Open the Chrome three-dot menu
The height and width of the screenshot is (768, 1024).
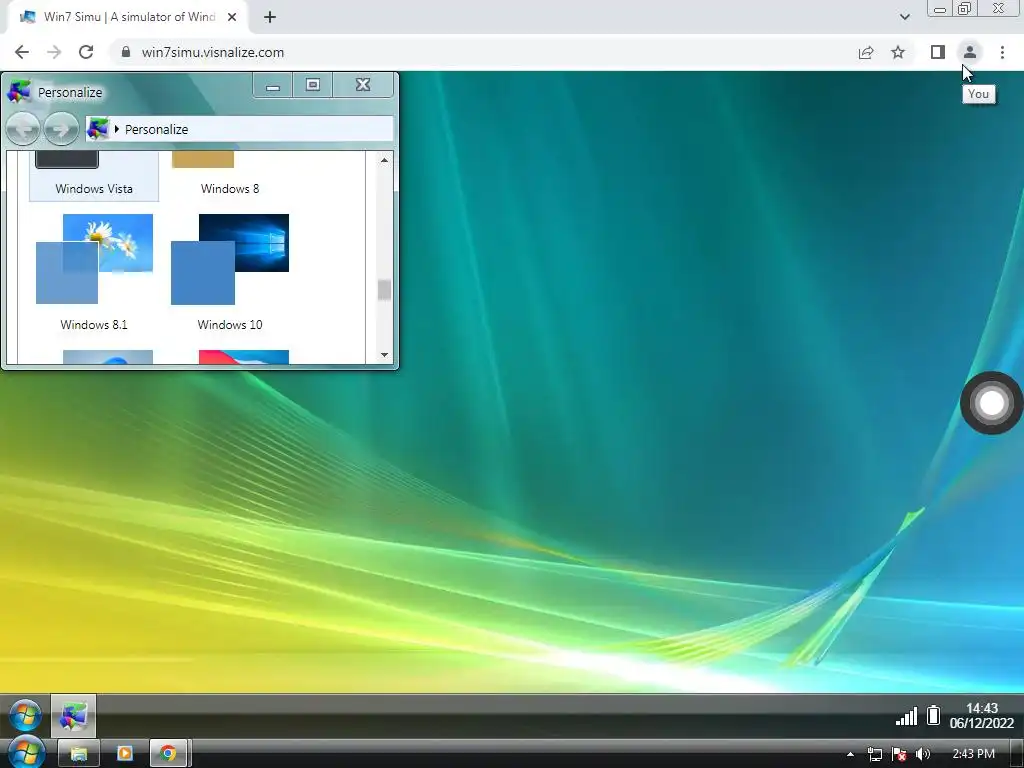point(1002,52)
